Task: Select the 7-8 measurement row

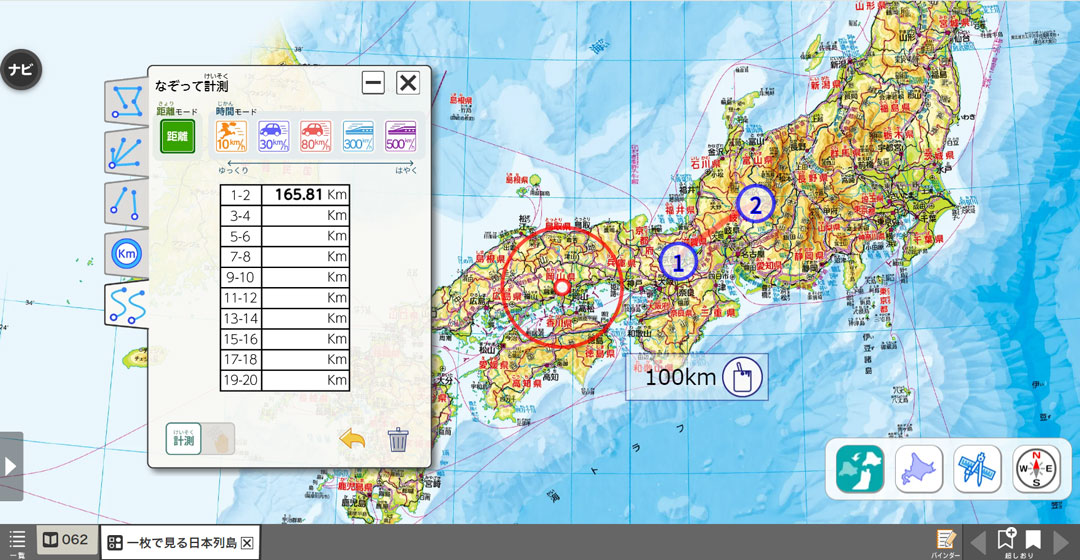Action: coord(284,257)
